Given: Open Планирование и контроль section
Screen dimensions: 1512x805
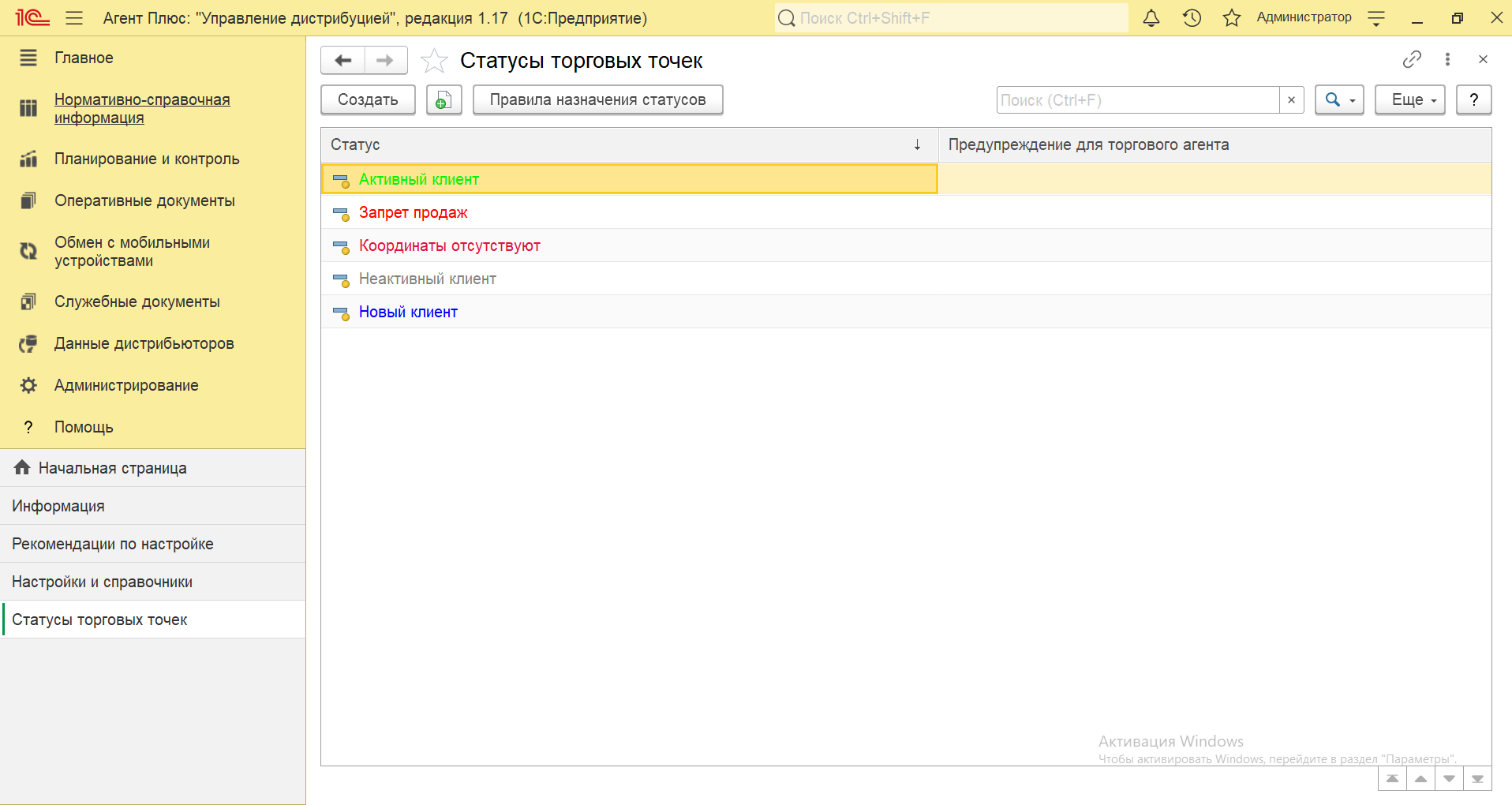Looking at the screenshot, I should click(152, 159).
